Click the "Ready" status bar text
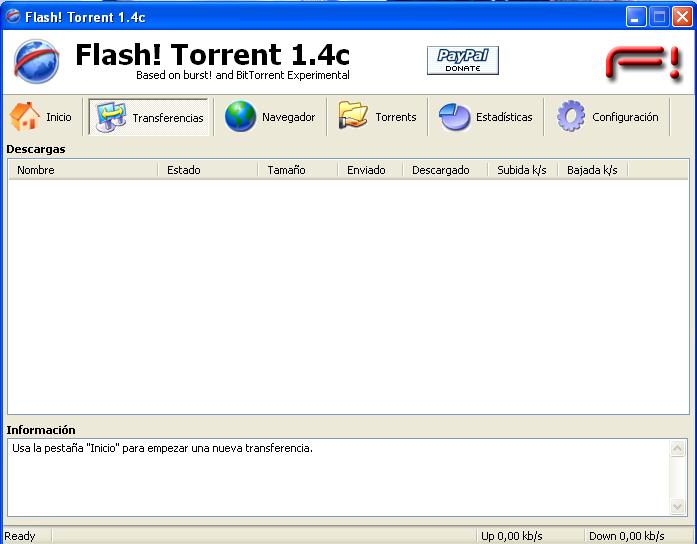The image size is (697, 544). pyautogui.click(x=20, y=536)
